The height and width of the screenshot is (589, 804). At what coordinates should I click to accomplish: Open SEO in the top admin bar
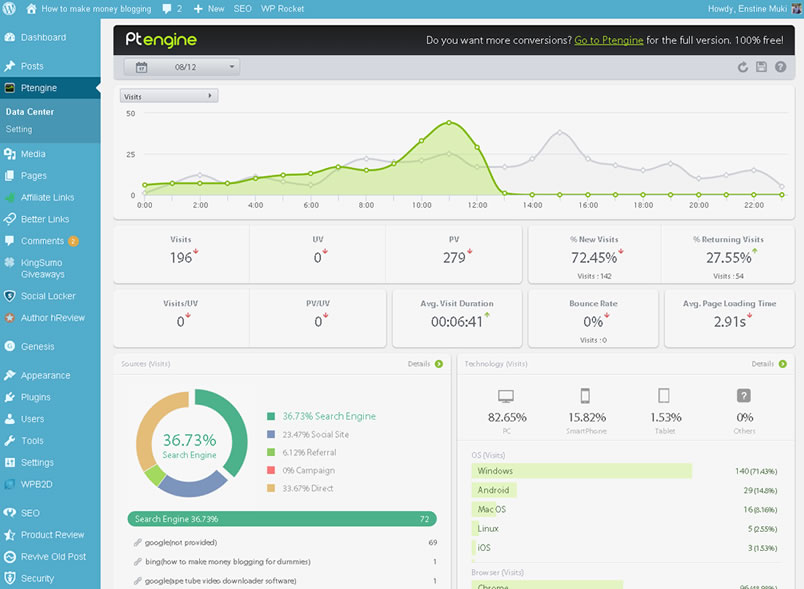point(243,9)
